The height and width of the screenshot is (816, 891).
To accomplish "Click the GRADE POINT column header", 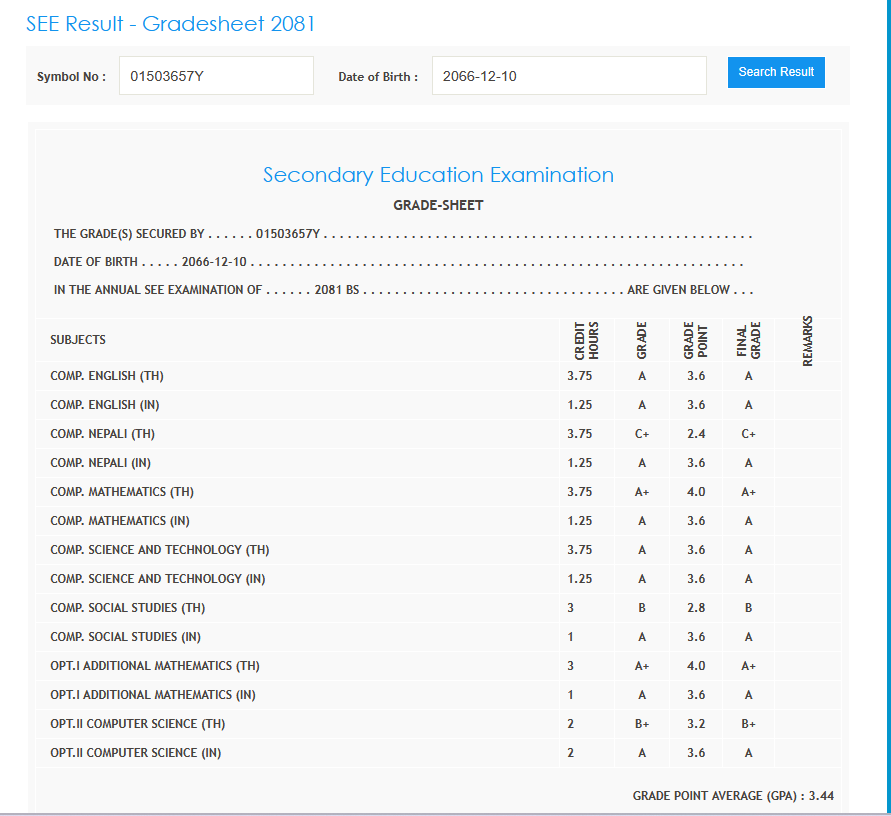I will 695,340.
